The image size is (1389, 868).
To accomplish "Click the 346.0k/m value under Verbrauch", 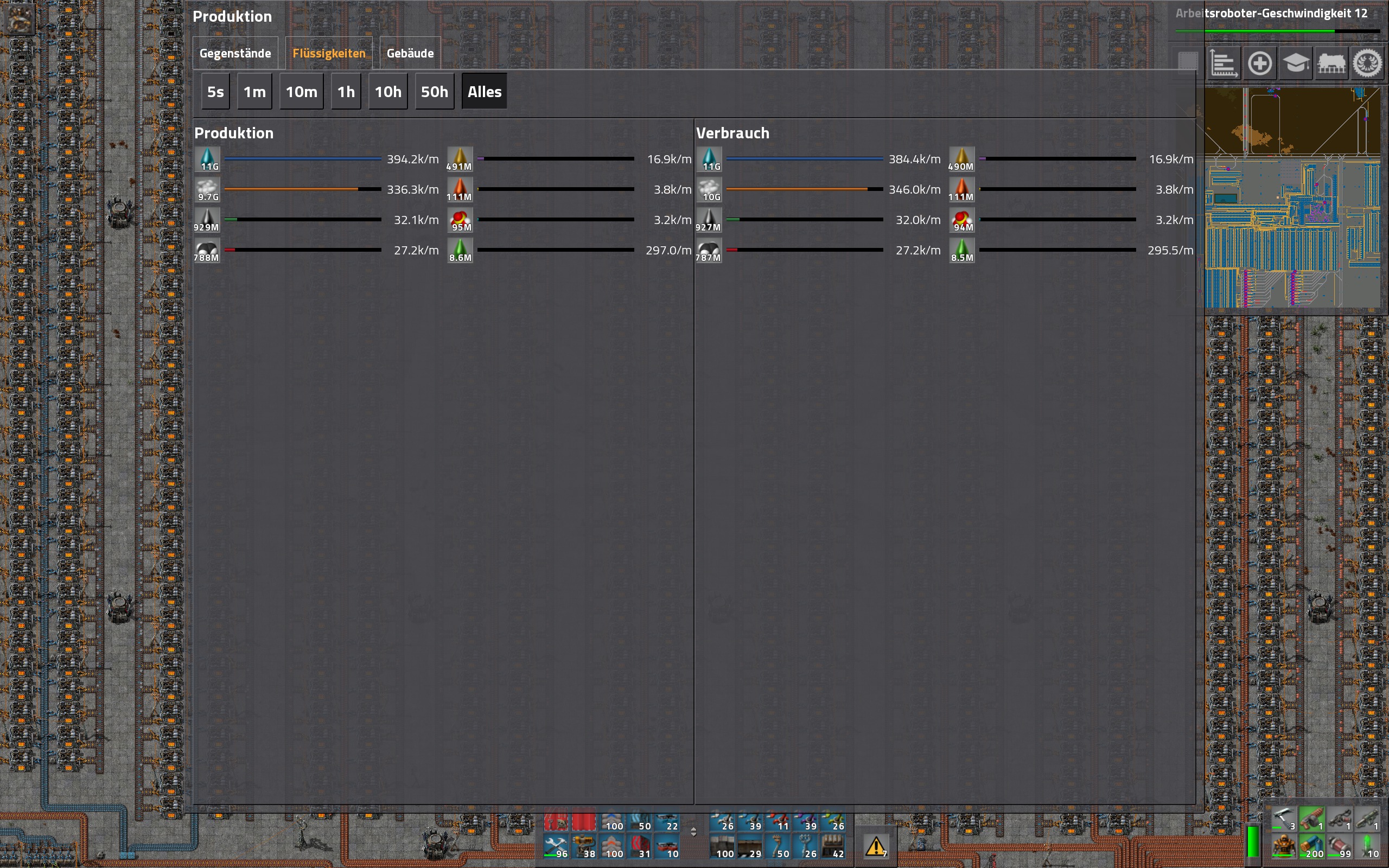I will coord(914,189).
